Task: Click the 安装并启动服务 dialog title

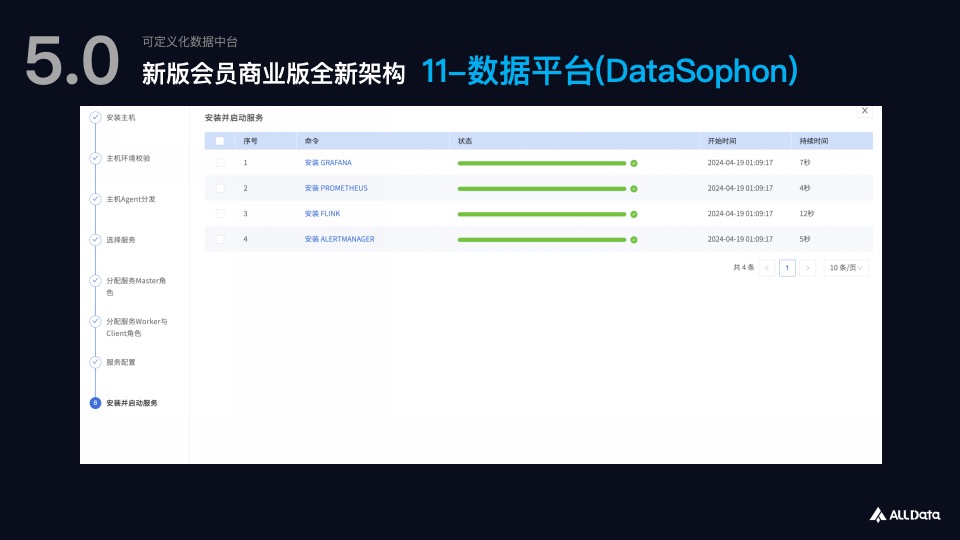Action: 234,118
